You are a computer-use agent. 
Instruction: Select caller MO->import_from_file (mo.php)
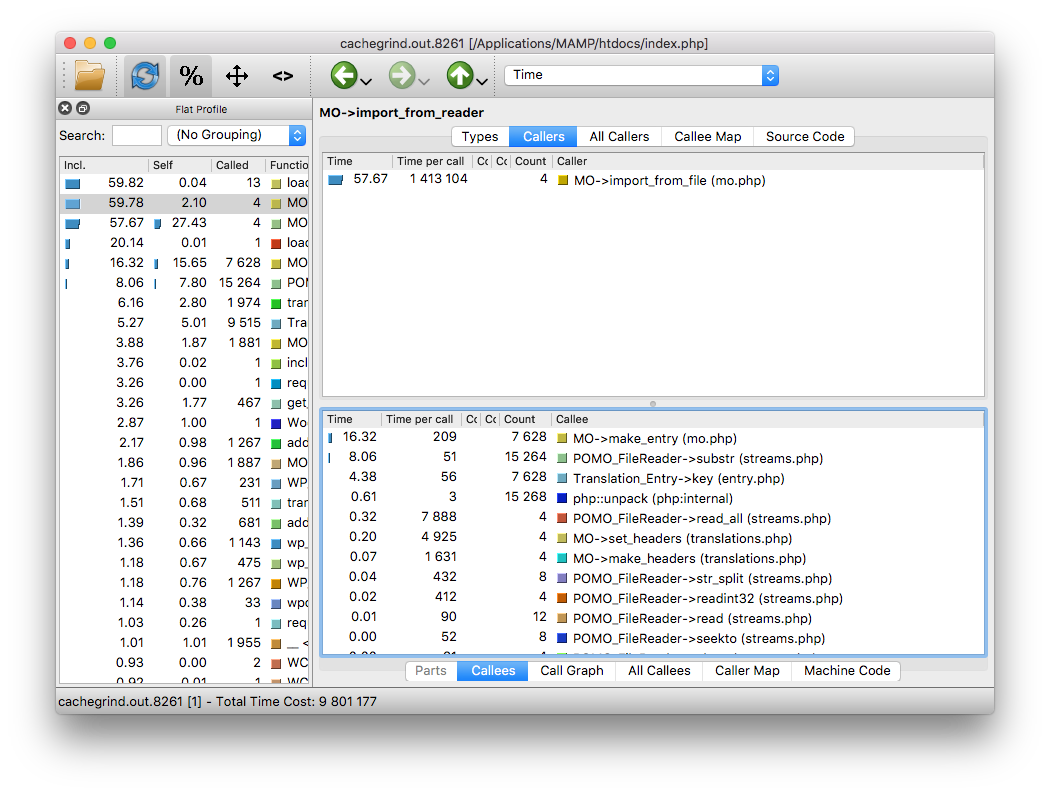653,179
